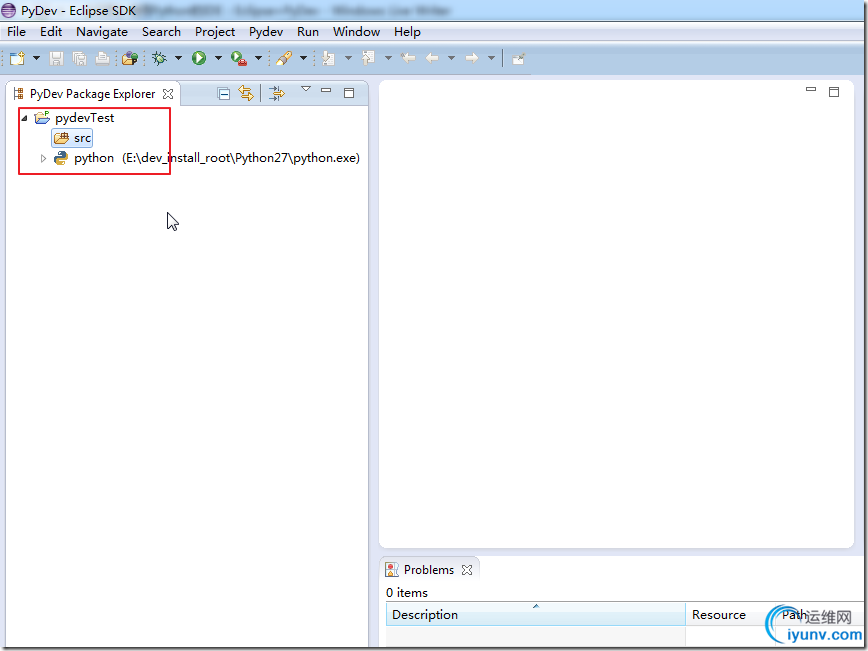Select the pydevTest project
The height and width of the screenshot is (651, 868).
pyautogui.click(x=85, y=118)
